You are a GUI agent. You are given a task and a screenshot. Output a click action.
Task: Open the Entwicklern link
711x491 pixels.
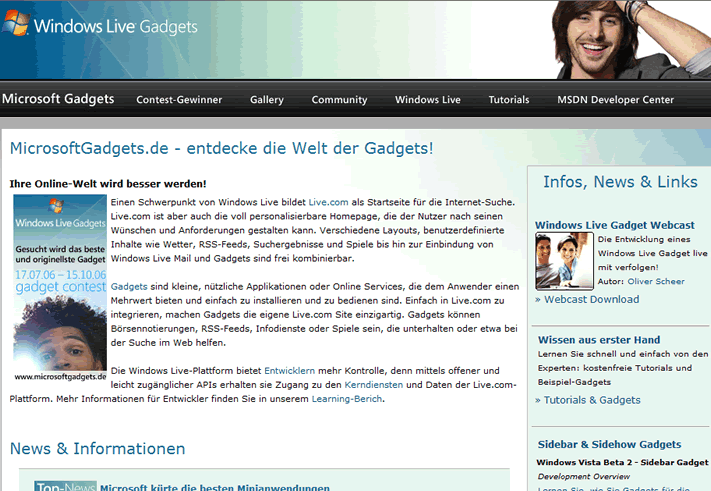click(x=289, y=371)
